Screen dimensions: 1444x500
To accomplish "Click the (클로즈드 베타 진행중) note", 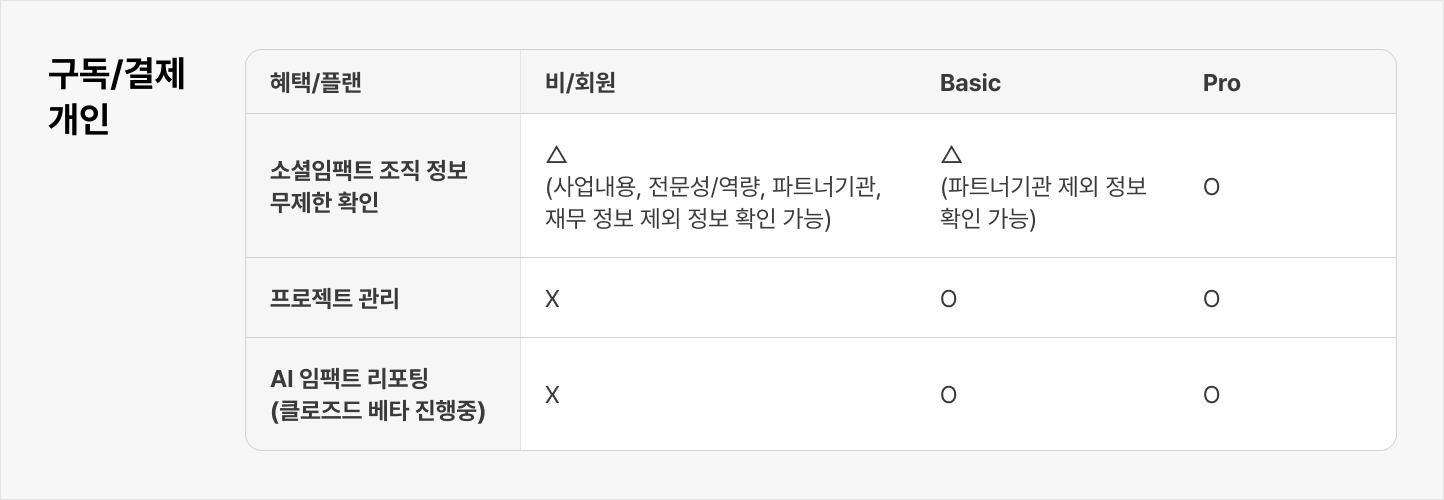I will (x=378, y=411).
